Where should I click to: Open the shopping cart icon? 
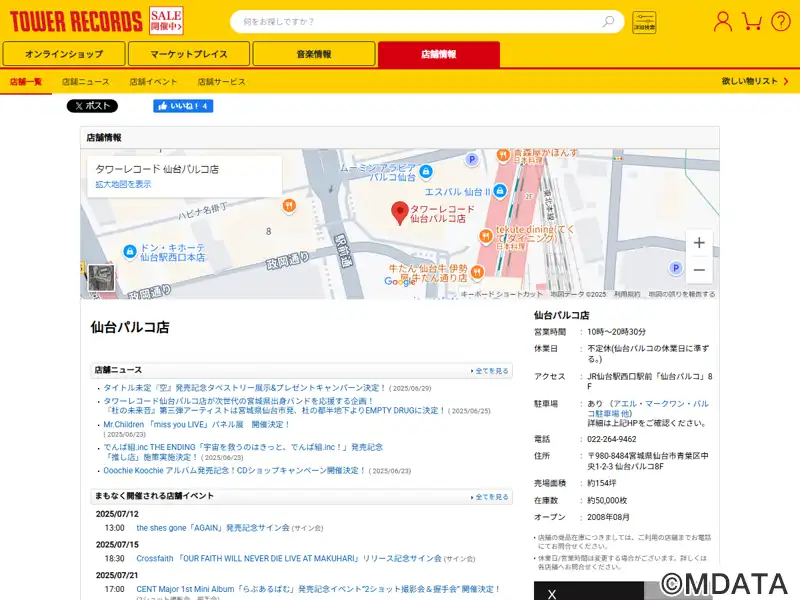click(x=752, y=21)
